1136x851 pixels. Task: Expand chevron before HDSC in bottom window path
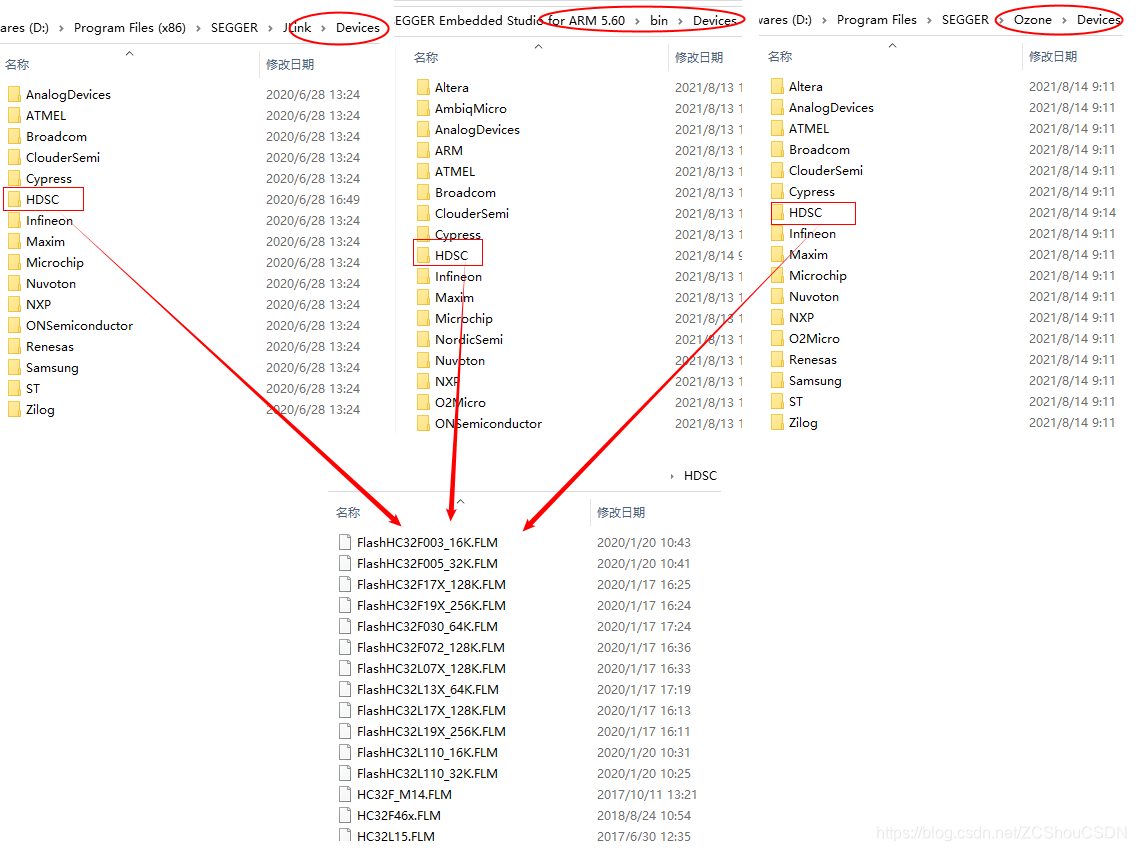click(x=672, y=476)
